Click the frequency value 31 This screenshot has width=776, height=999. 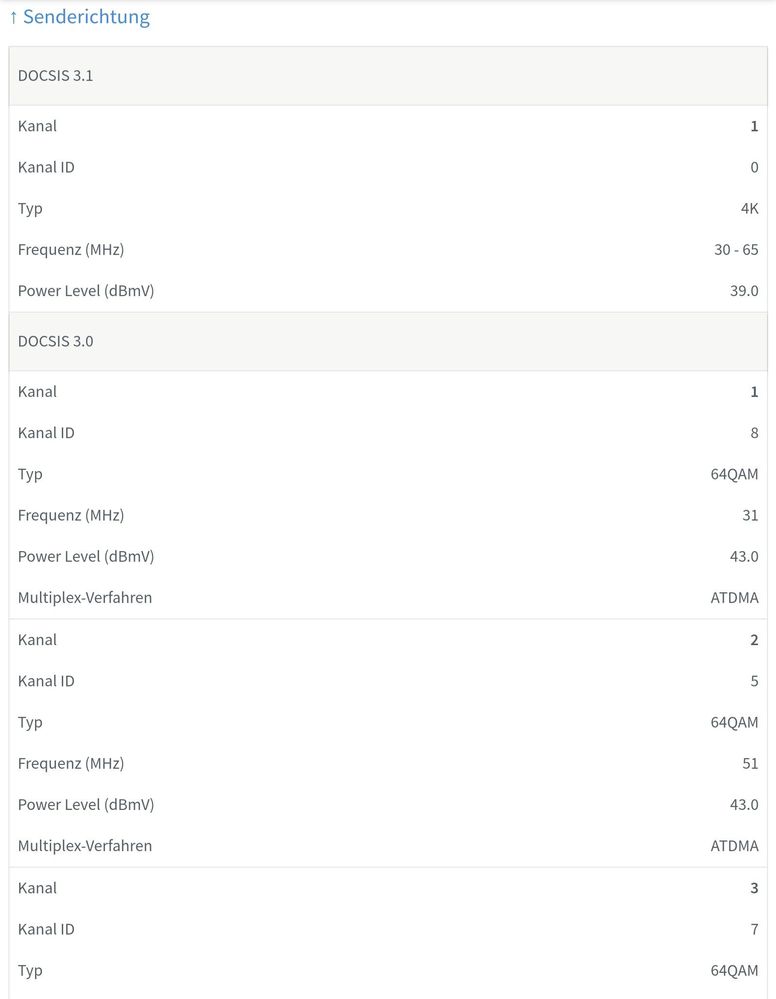(750, 515)
